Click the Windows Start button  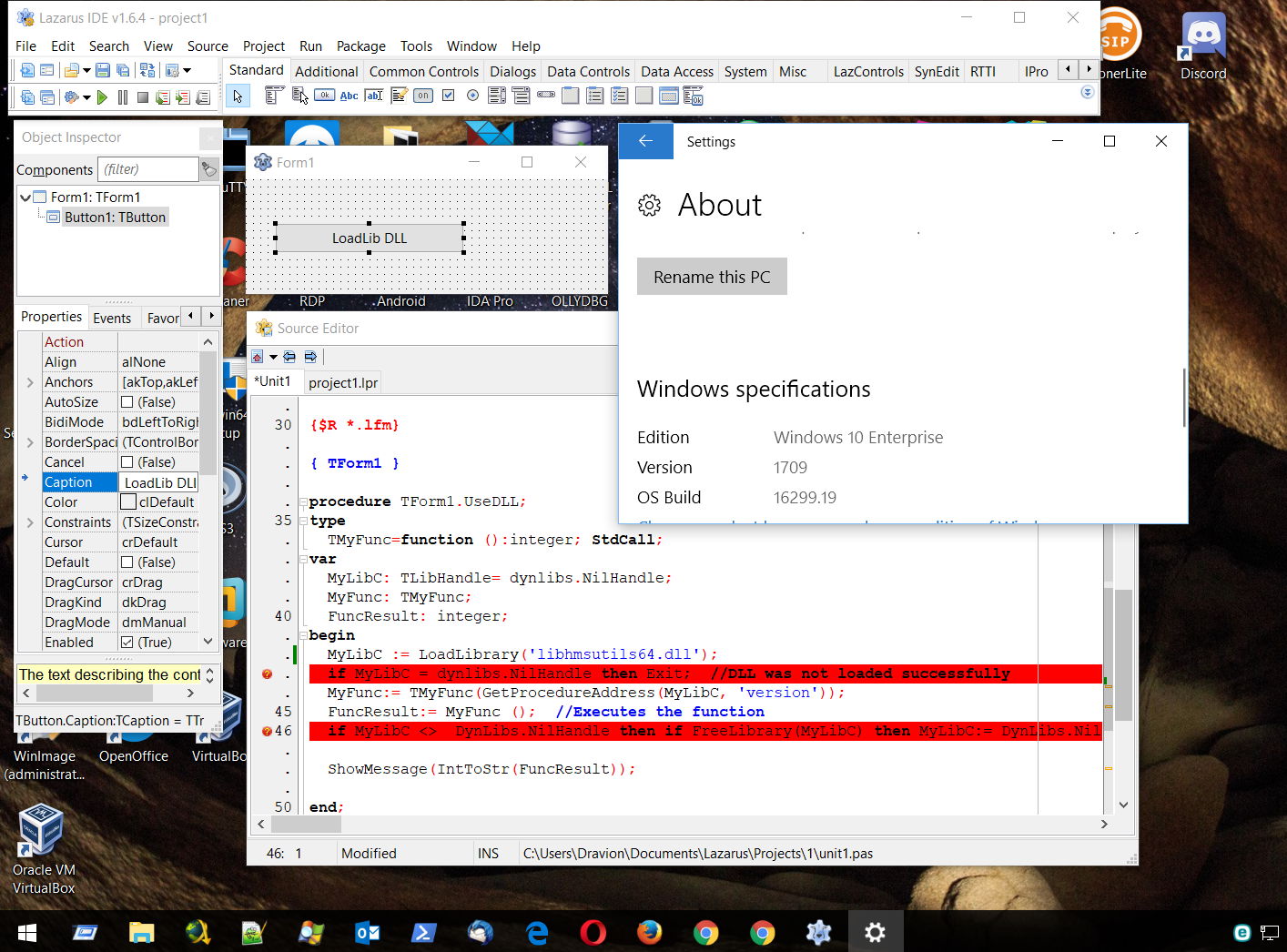[x=27, y=932]
